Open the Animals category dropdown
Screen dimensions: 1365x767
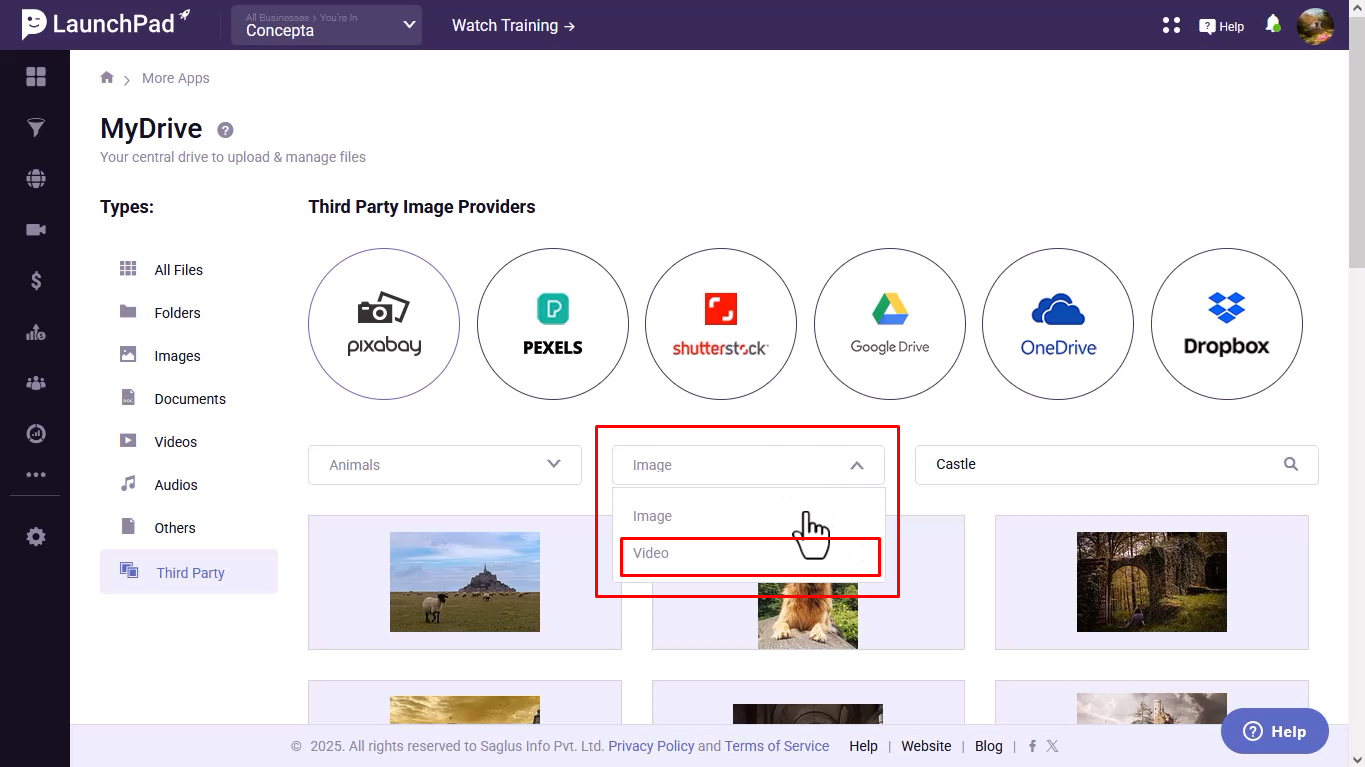[445, 465]
